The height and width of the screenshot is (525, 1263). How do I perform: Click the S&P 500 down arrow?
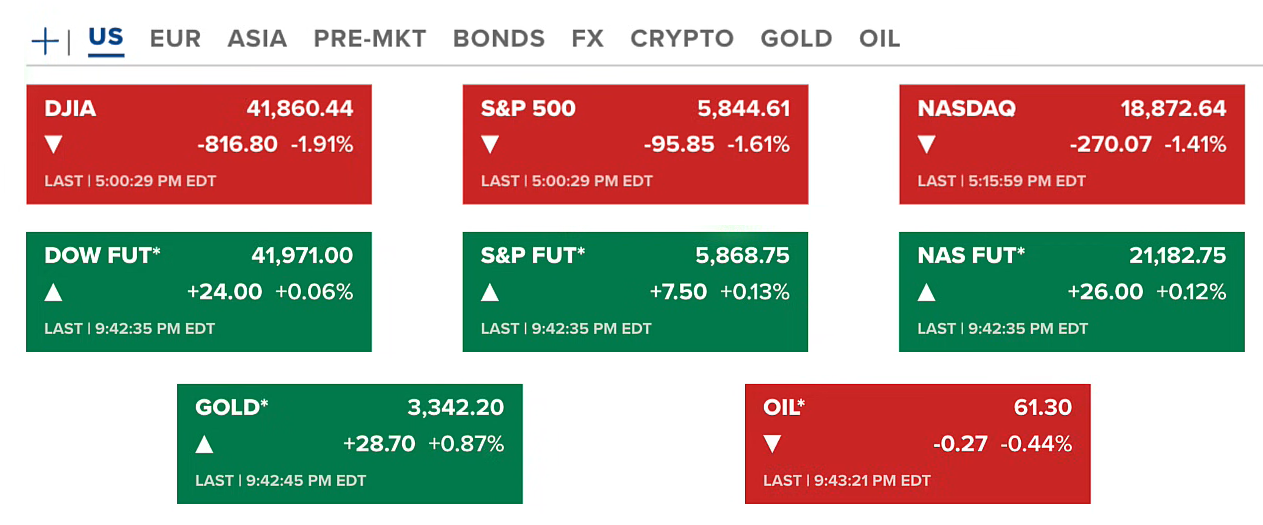[490, 145]
